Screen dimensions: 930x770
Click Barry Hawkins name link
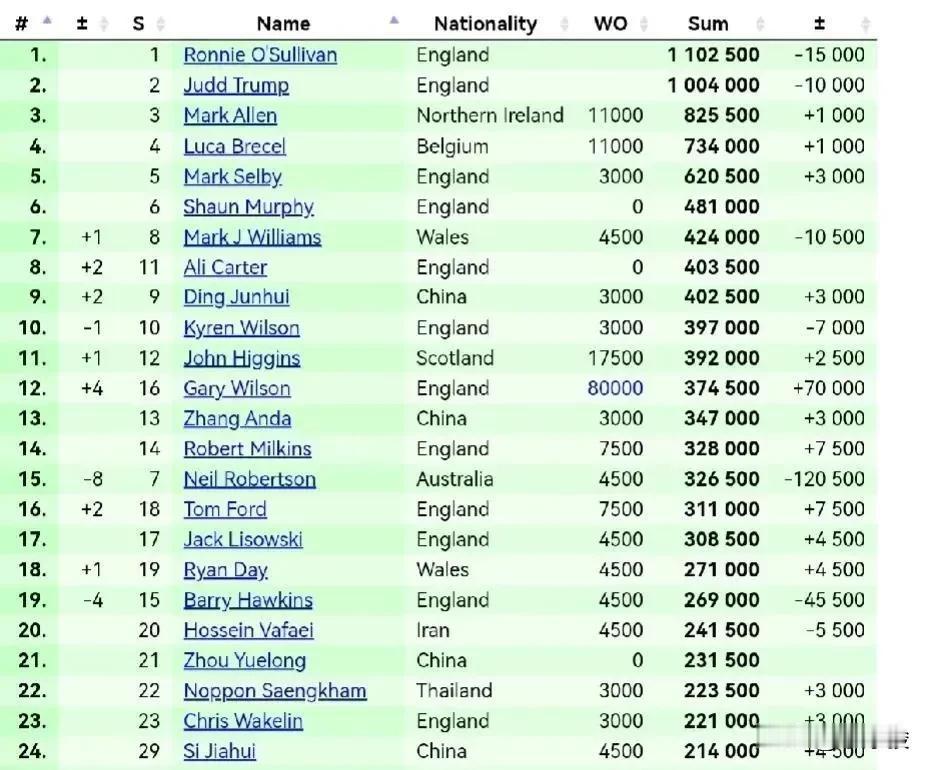248,600
